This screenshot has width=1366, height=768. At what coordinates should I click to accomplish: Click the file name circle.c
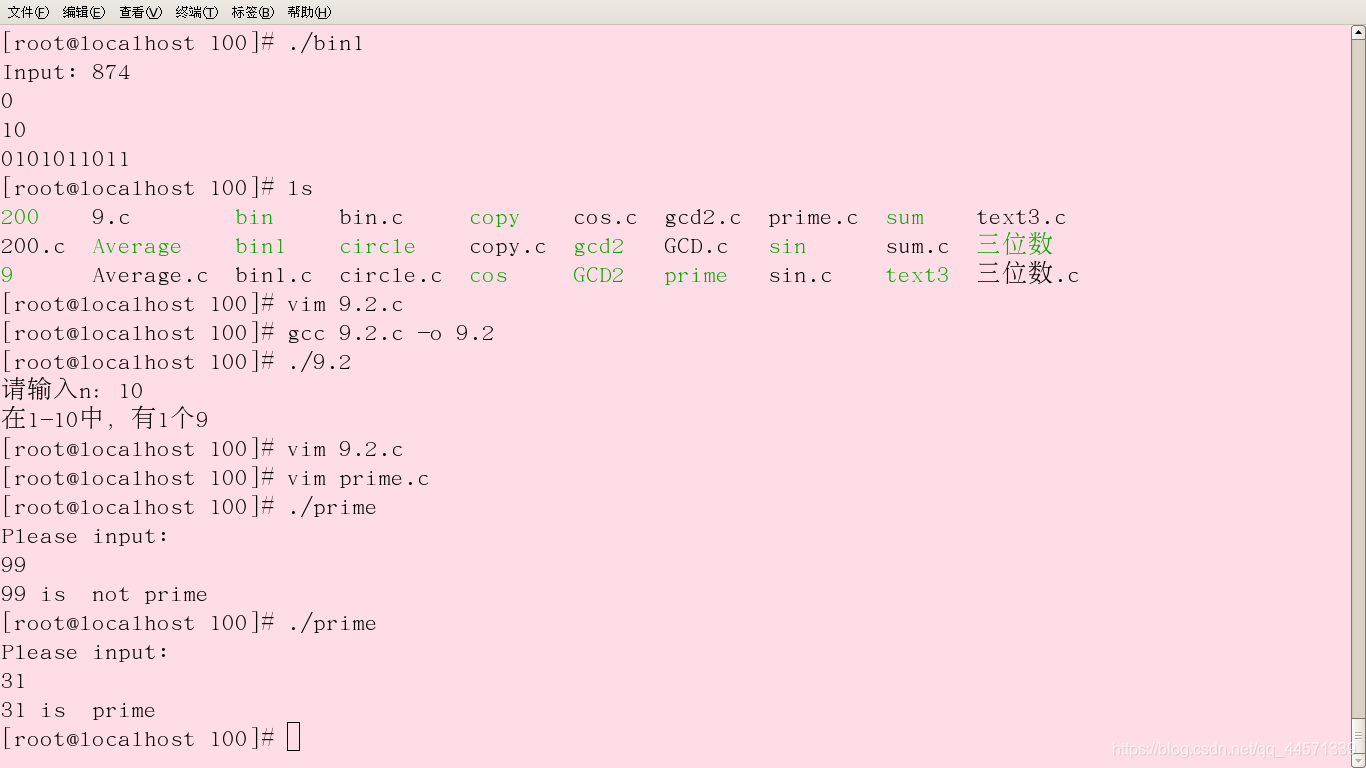(x=390, y=276)
